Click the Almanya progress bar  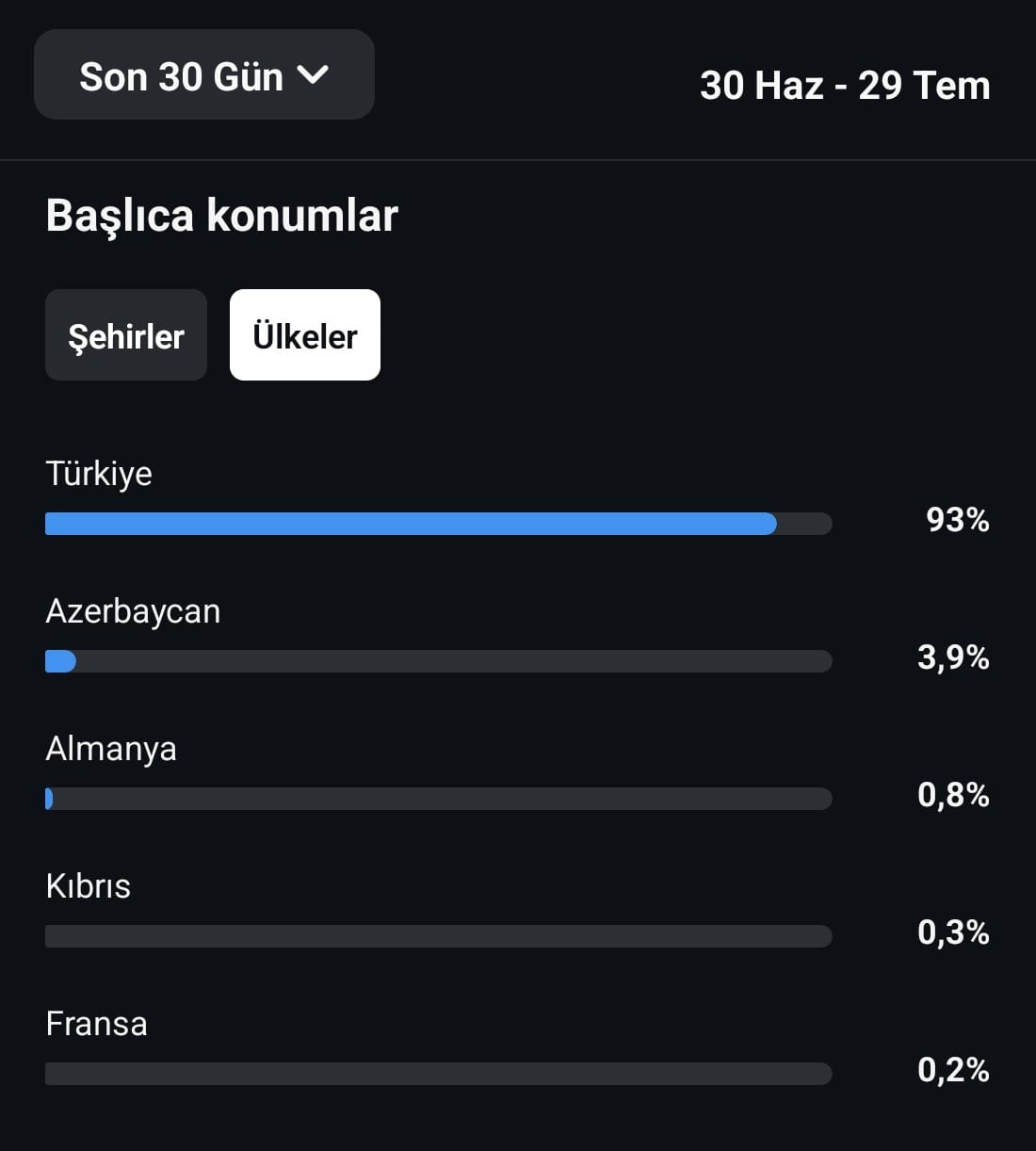point(439,799)
